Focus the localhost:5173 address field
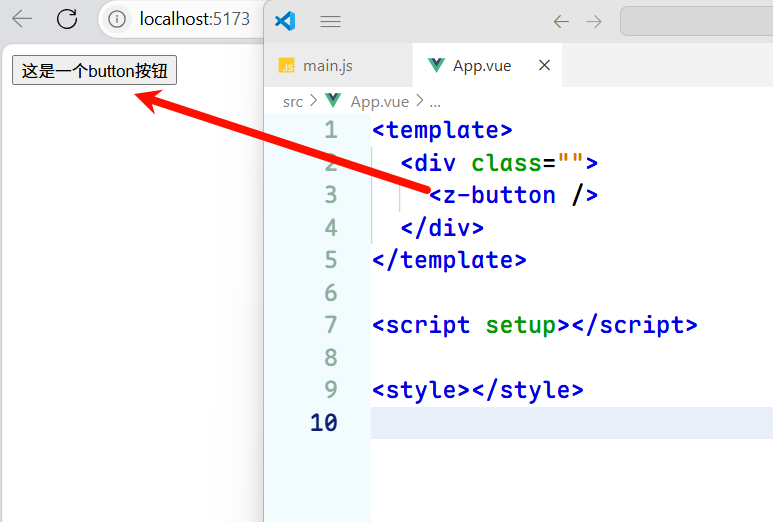 coord(194,19)
